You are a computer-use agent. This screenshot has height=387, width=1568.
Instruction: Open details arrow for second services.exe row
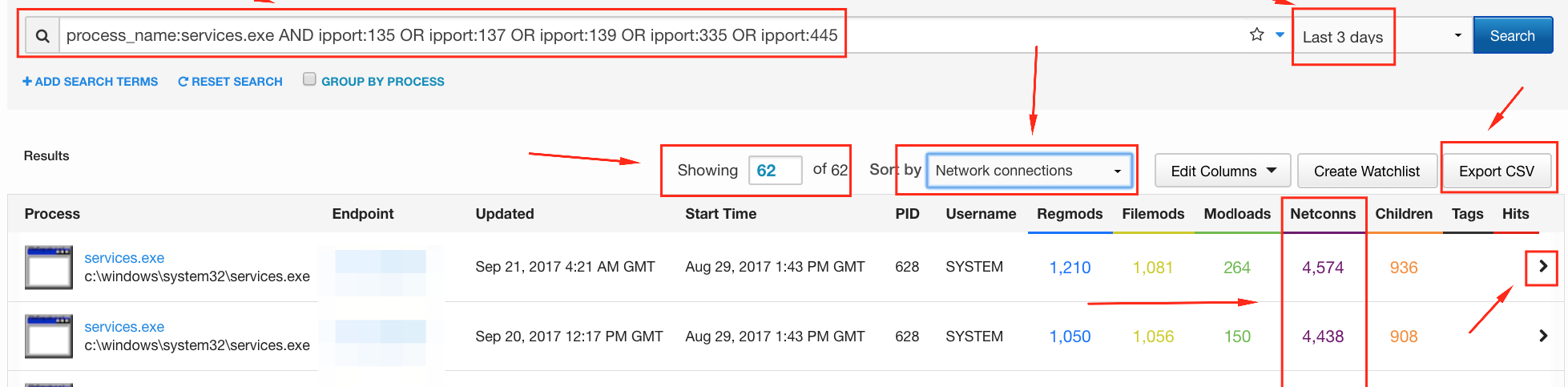coord(1542,336)
